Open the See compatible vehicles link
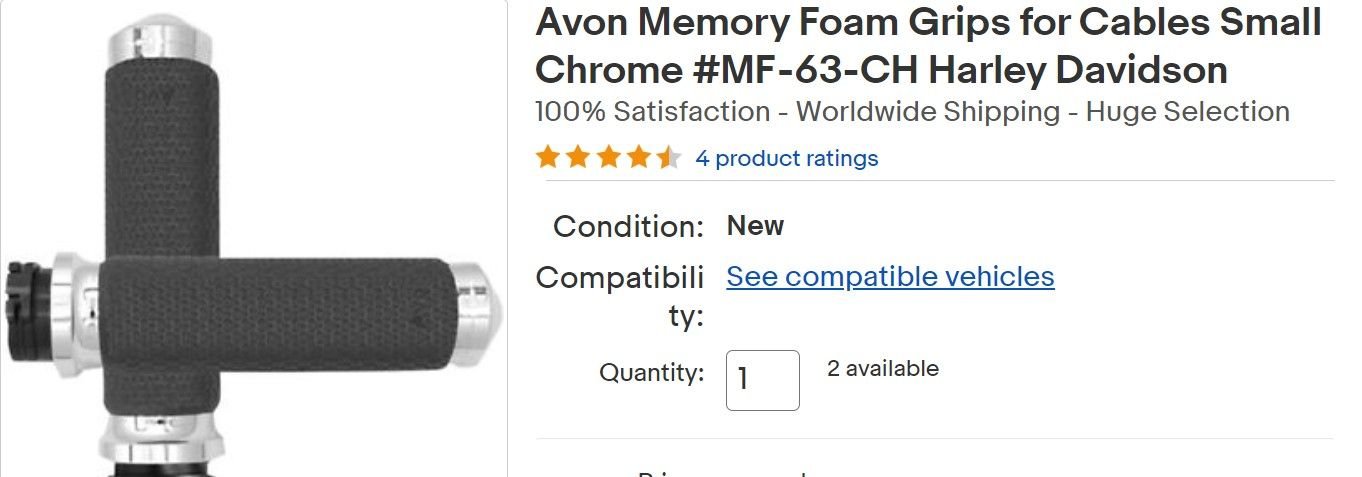The image size is (1362, 477). [x=890, y=276]
